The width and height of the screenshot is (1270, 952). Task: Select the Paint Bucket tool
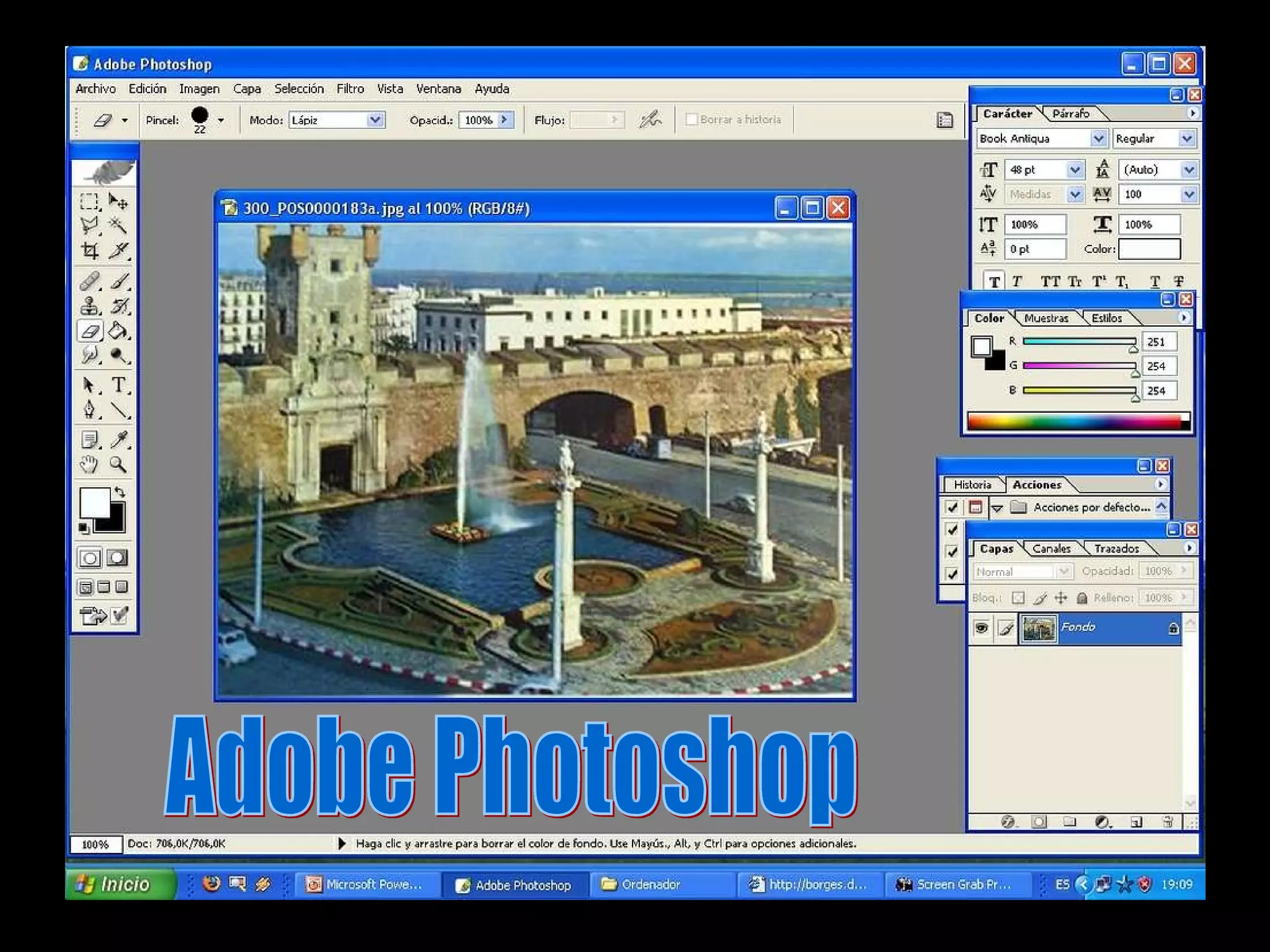tap(118, 331)
